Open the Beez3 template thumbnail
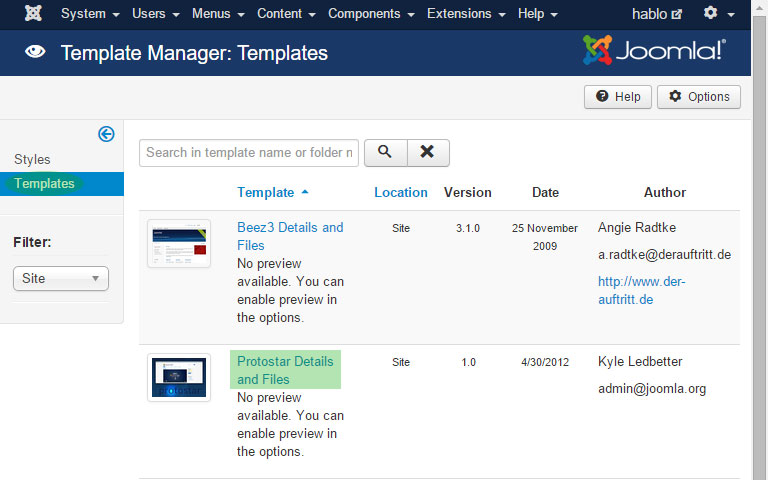This screenshot has height=480, width=768. point(179,243)
